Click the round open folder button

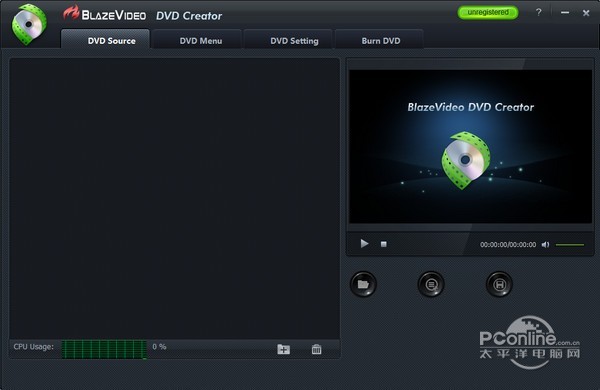pos(363,284)
